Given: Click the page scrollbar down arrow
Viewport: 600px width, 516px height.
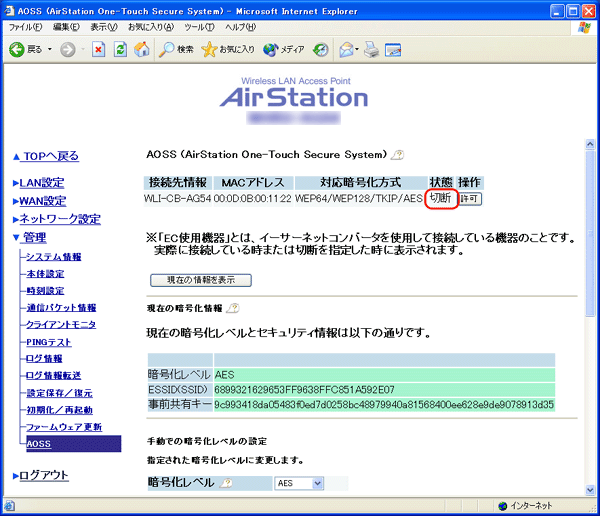Looking at the screenshot, I should click(x=590, y=490).
